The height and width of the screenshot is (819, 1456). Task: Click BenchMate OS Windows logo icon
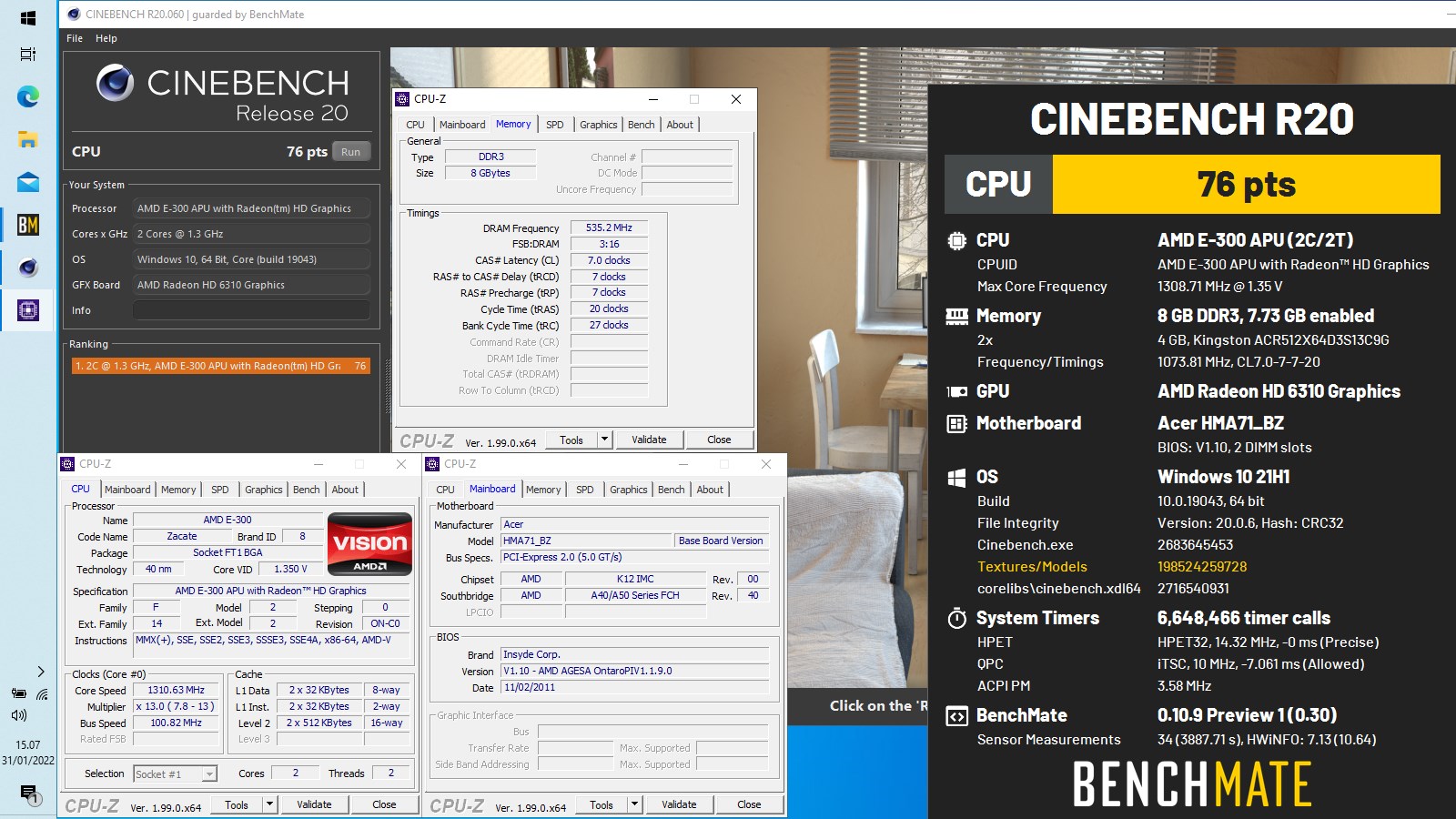tap(956, 477)
